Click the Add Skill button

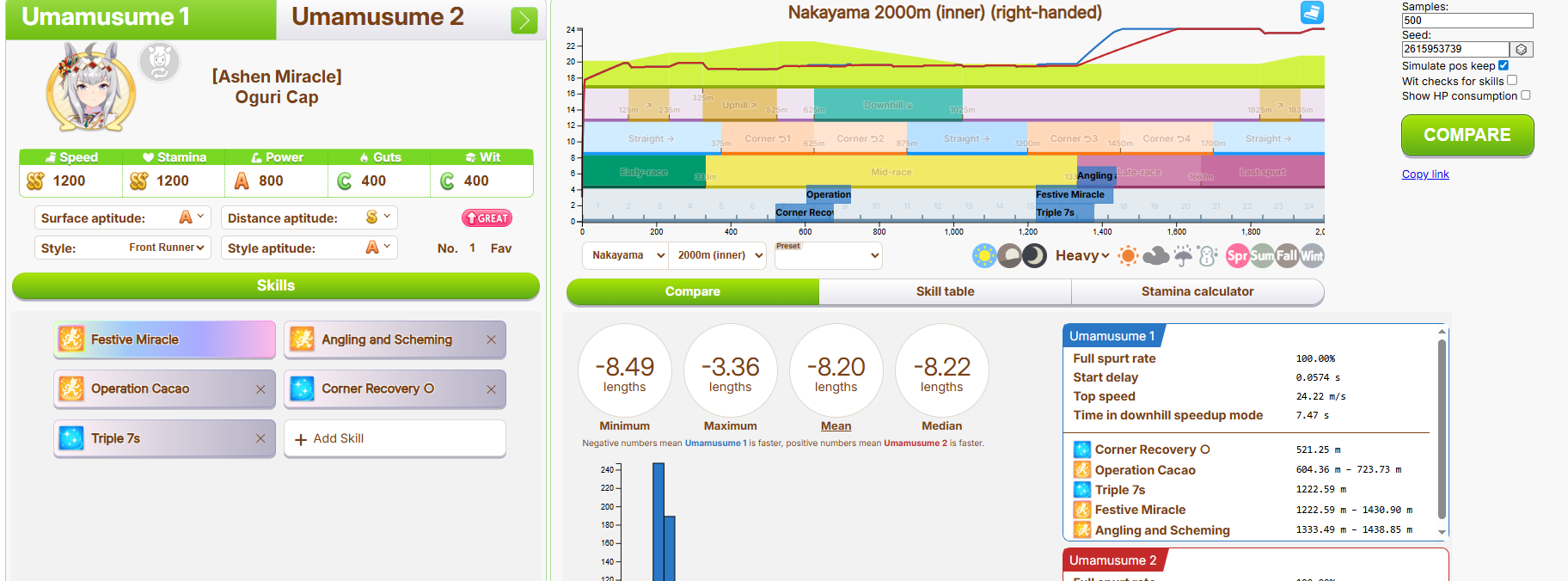[395, 438]
